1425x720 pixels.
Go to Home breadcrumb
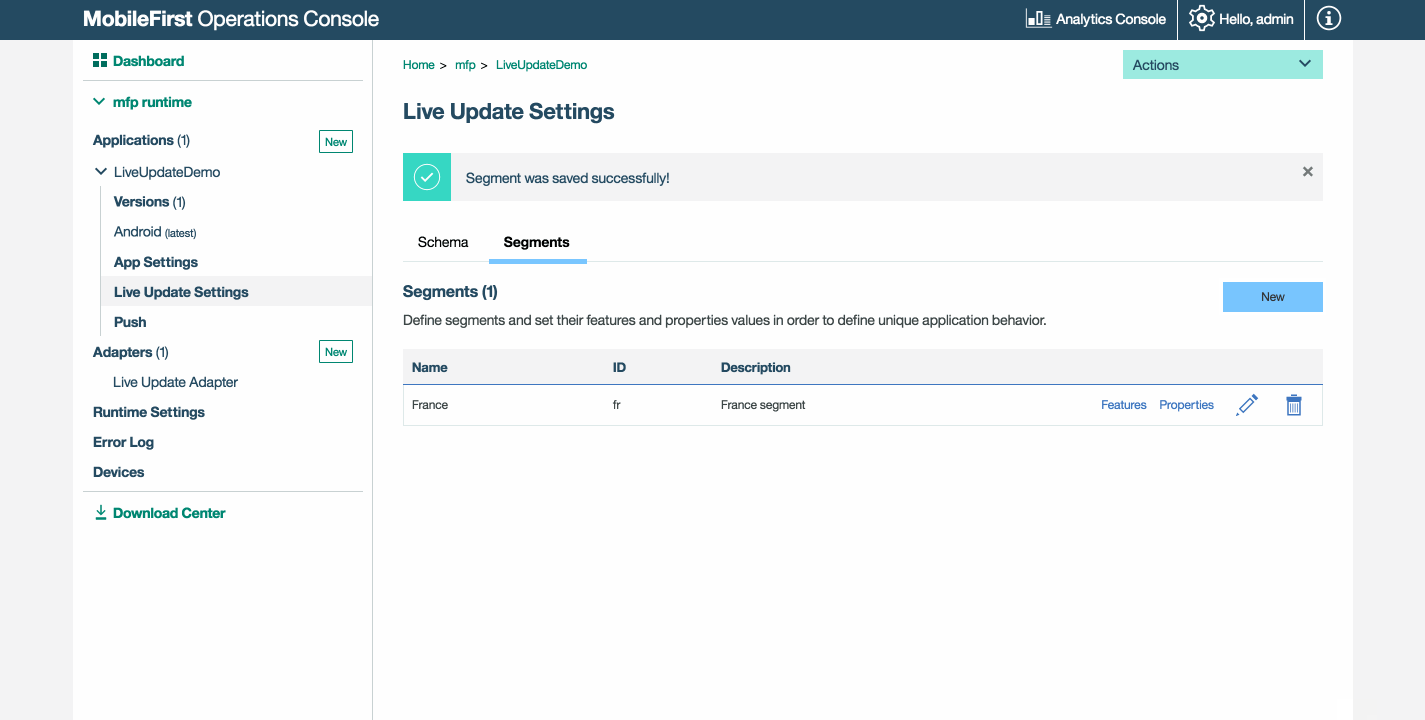pyautogui.click(x=419, y=65)
